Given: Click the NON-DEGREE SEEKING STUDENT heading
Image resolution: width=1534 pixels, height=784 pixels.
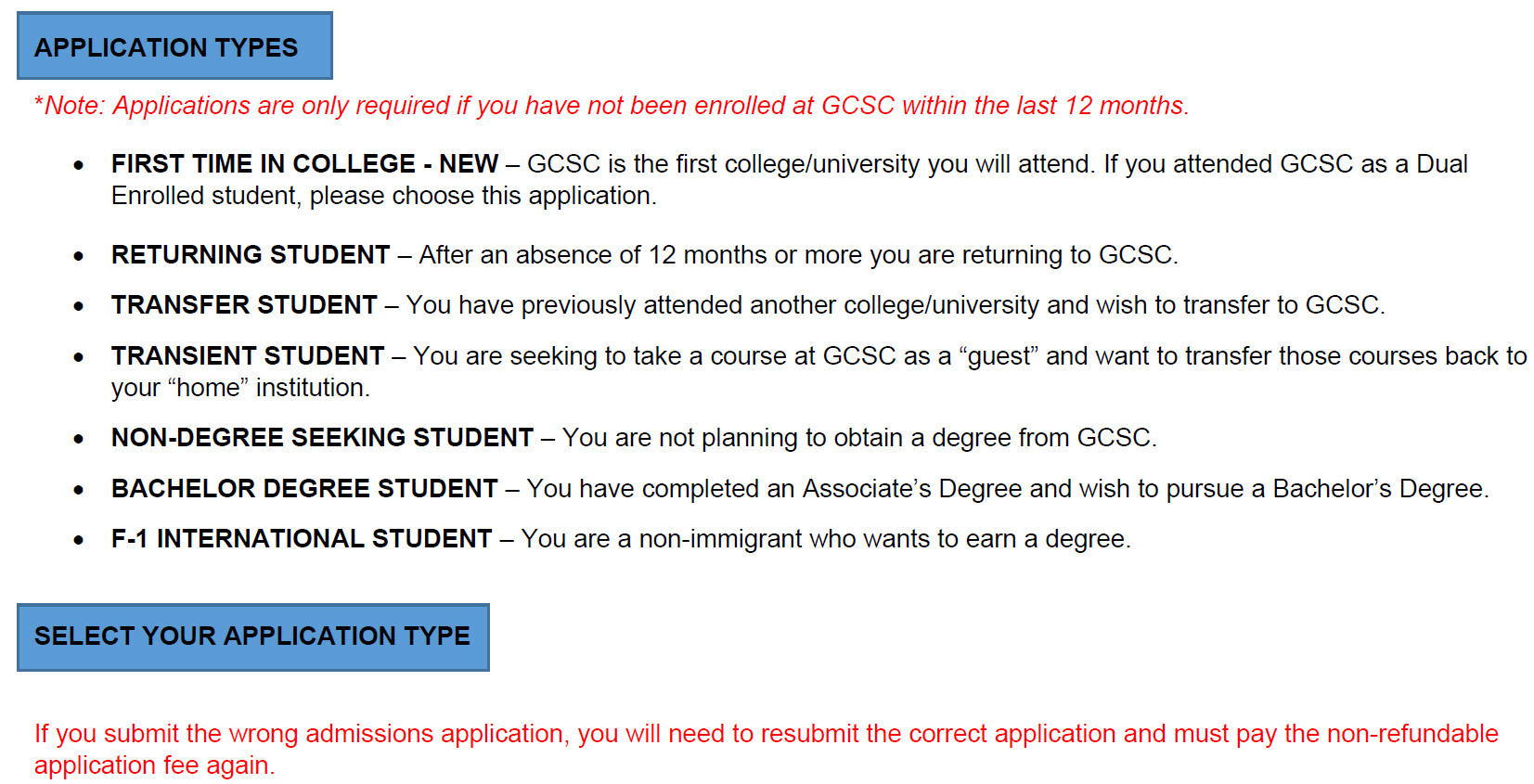Looking at the screenshot, I should [x=322, y=437].
